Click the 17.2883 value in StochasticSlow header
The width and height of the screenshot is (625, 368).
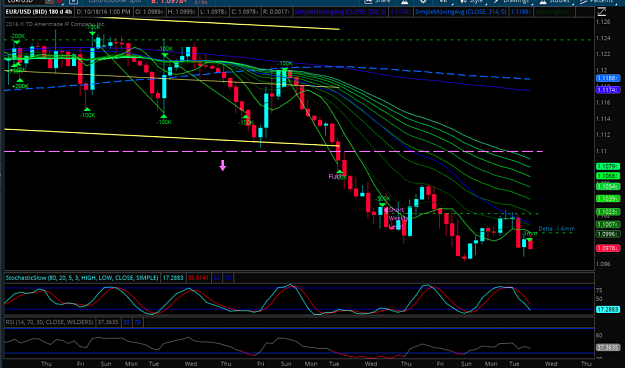tap(173, 277)
